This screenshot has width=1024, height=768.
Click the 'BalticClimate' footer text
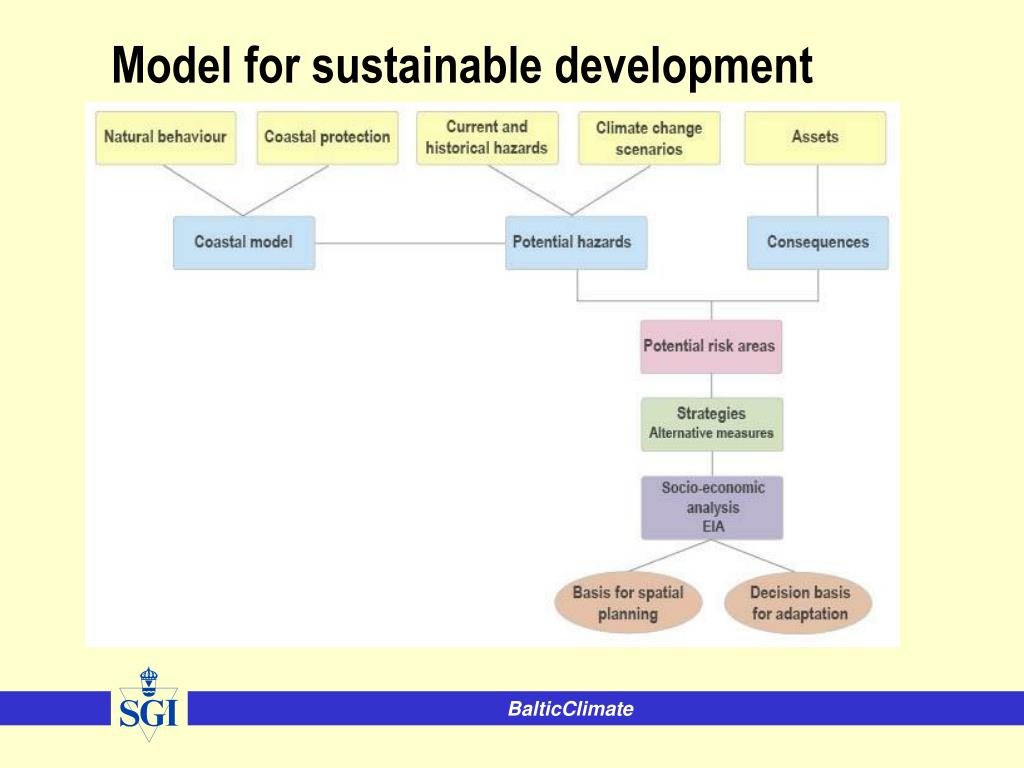pyautogui.click(x=571, y=709)
